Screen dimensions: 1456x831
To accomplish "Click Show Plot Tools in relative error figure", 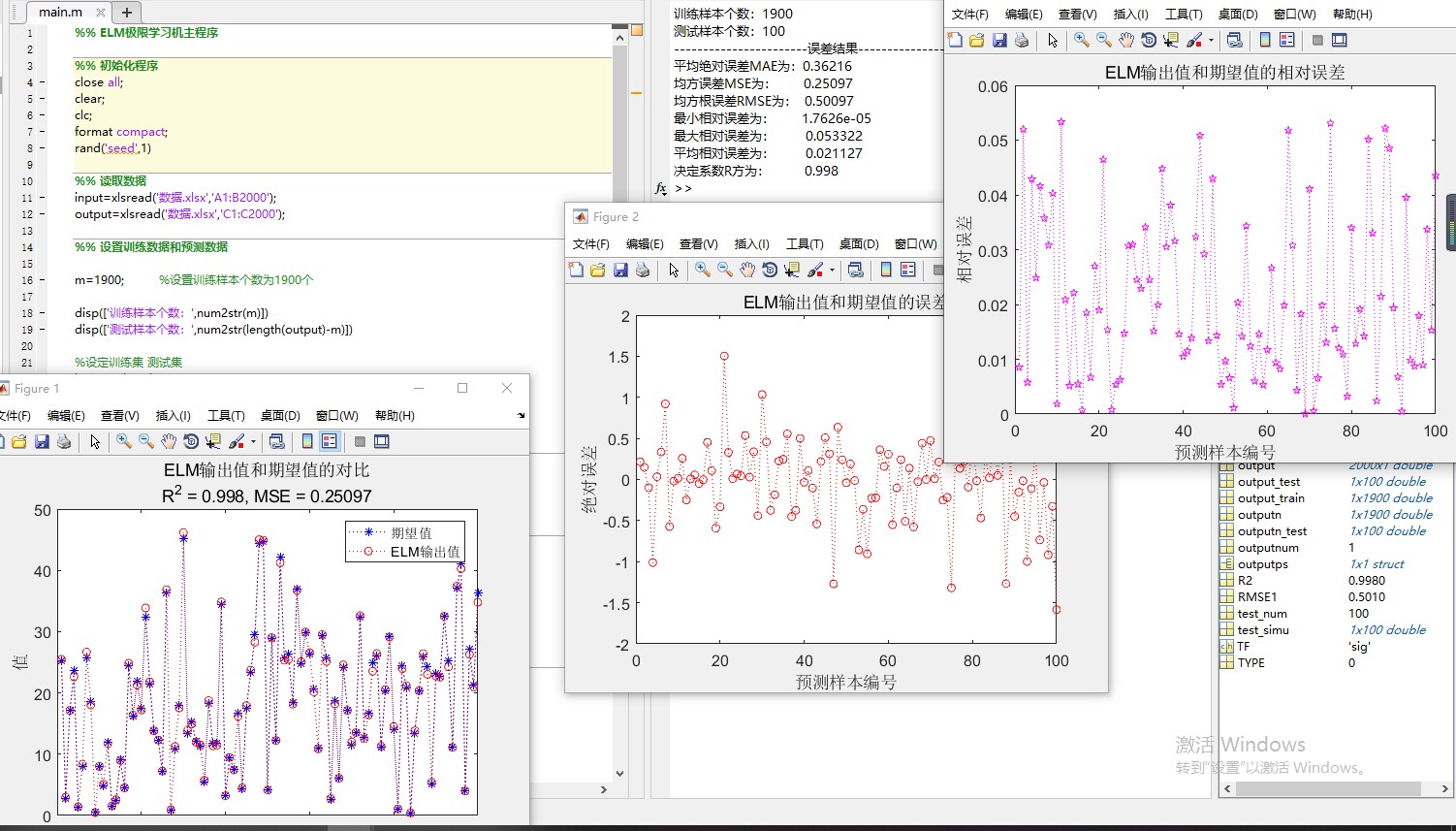I will pyautogui.click(x=1340, y=40).
